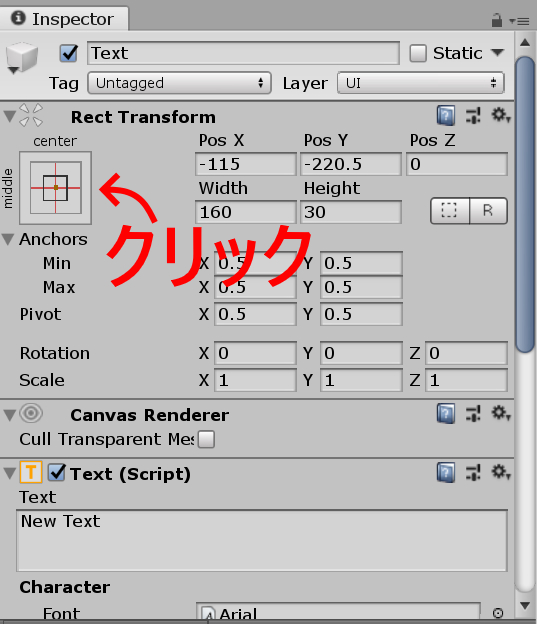Collapse the Anchors foldout
The image size is (537, 624).
click(x=8, y=239)
